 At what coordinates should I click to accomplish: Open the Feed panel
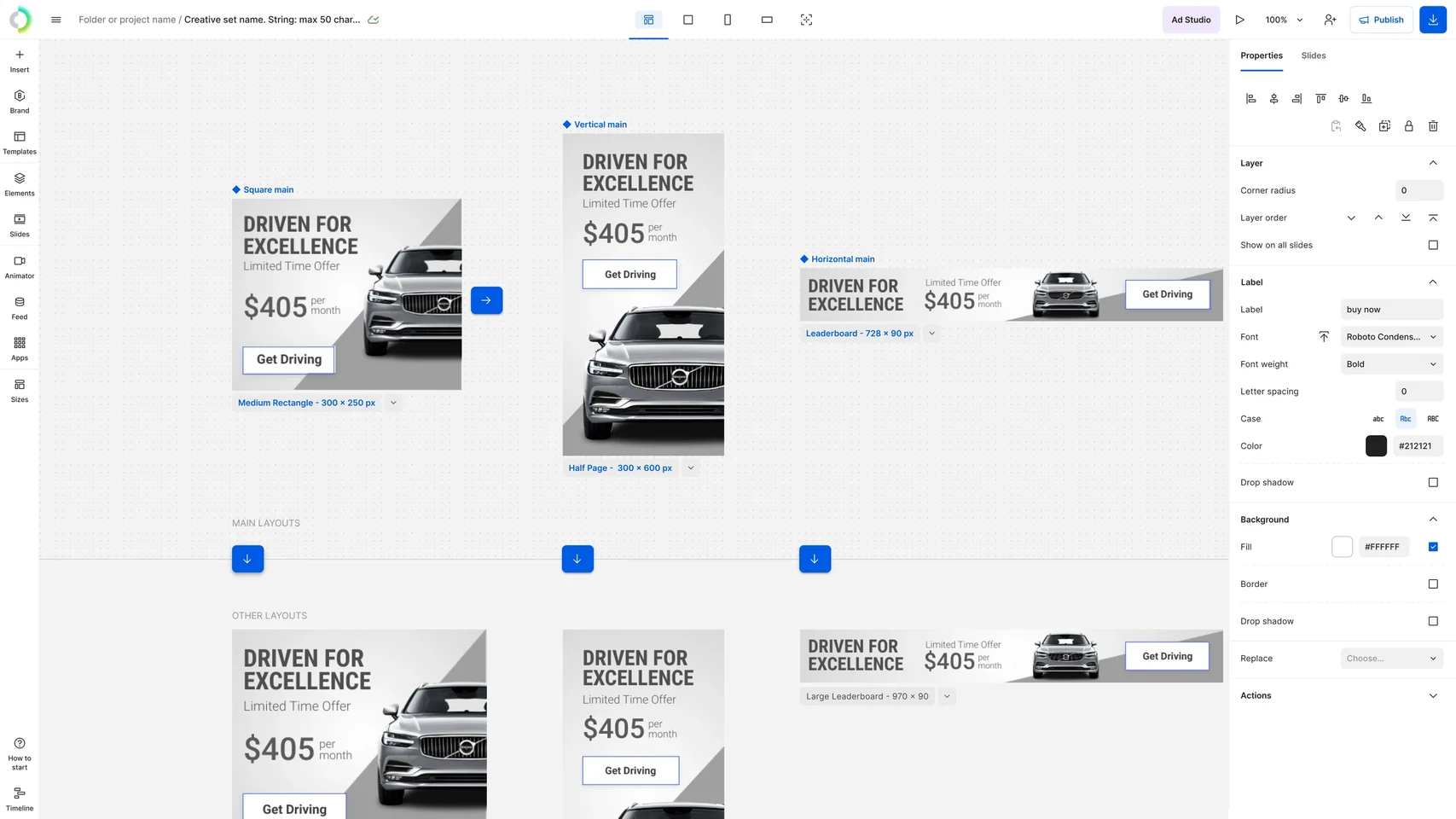[x=20, y=308]
